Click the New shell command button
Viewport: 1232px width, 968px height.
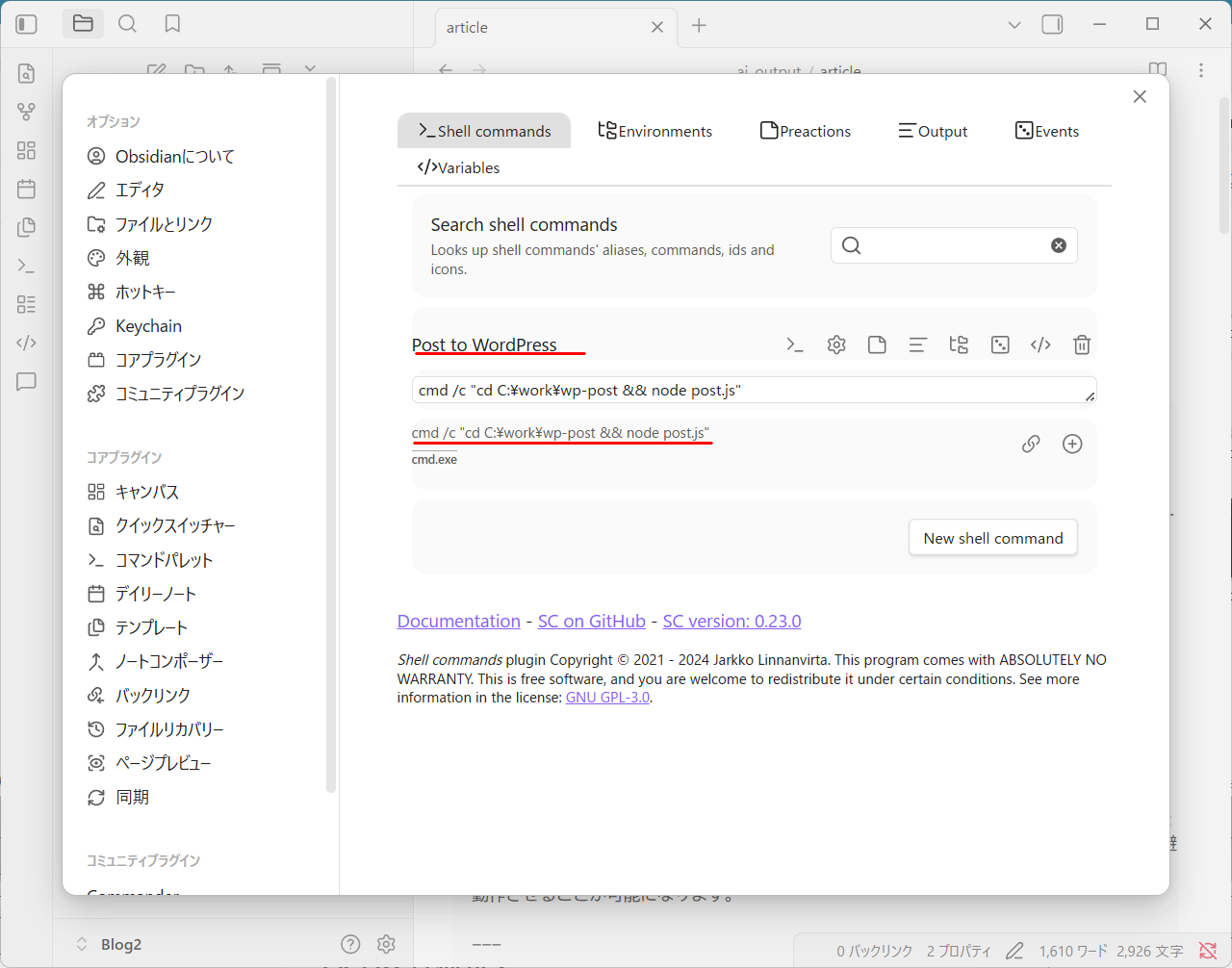pyautogui.click(x=993, y=538)
